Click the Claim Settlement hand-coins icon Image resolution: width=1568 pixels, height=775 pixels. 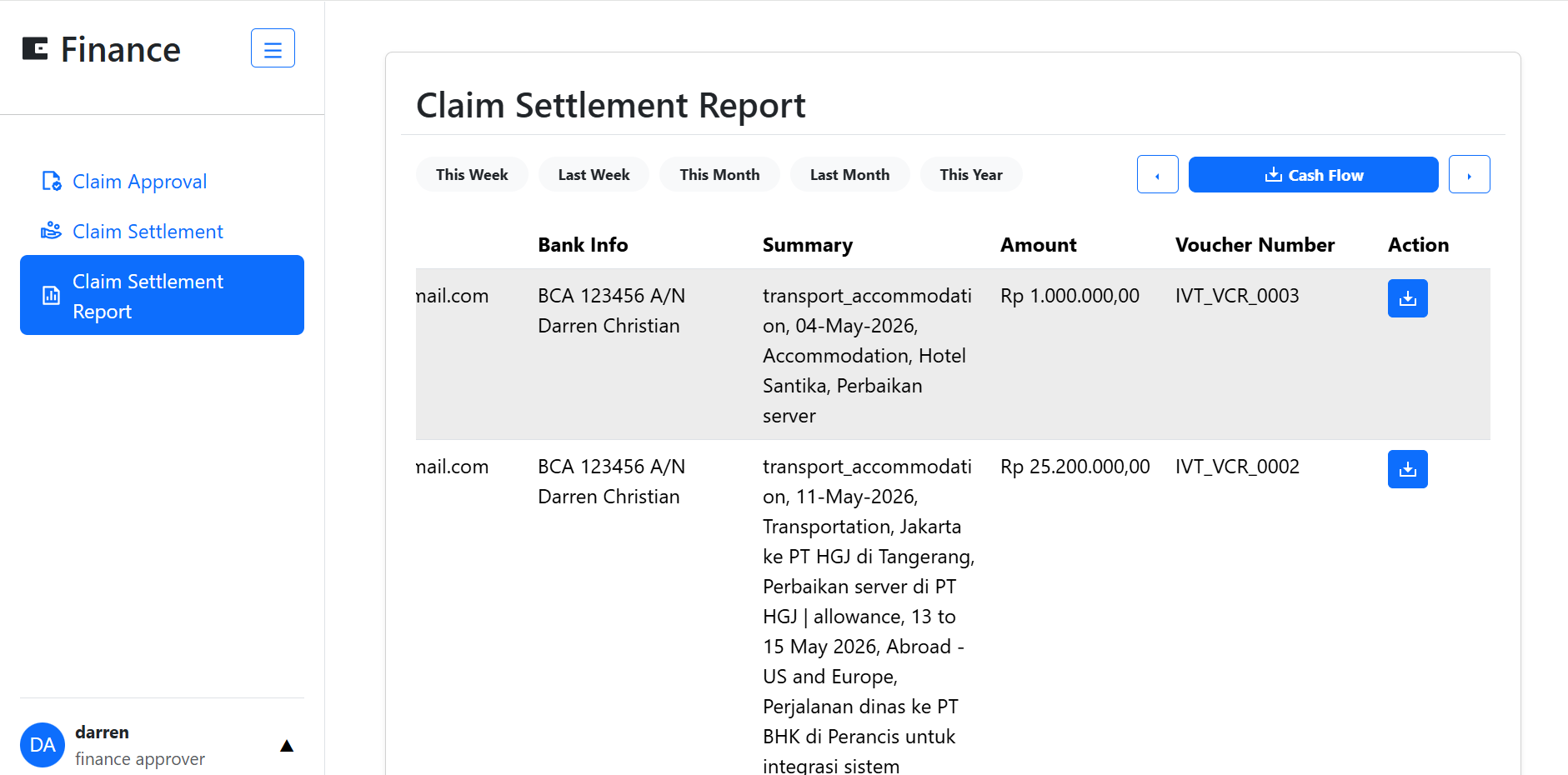(52, 231)
